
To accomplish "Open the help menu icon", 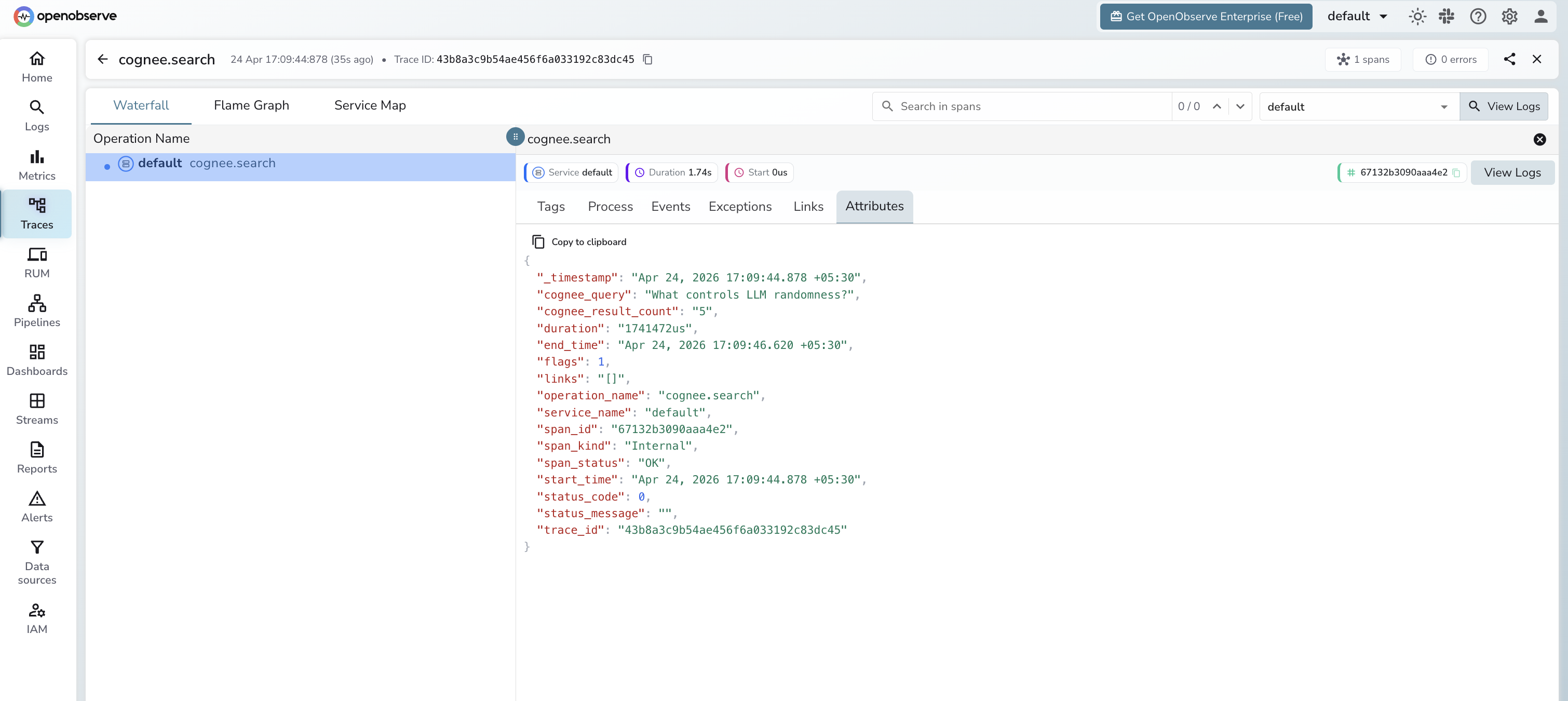I will [1478, 17].
